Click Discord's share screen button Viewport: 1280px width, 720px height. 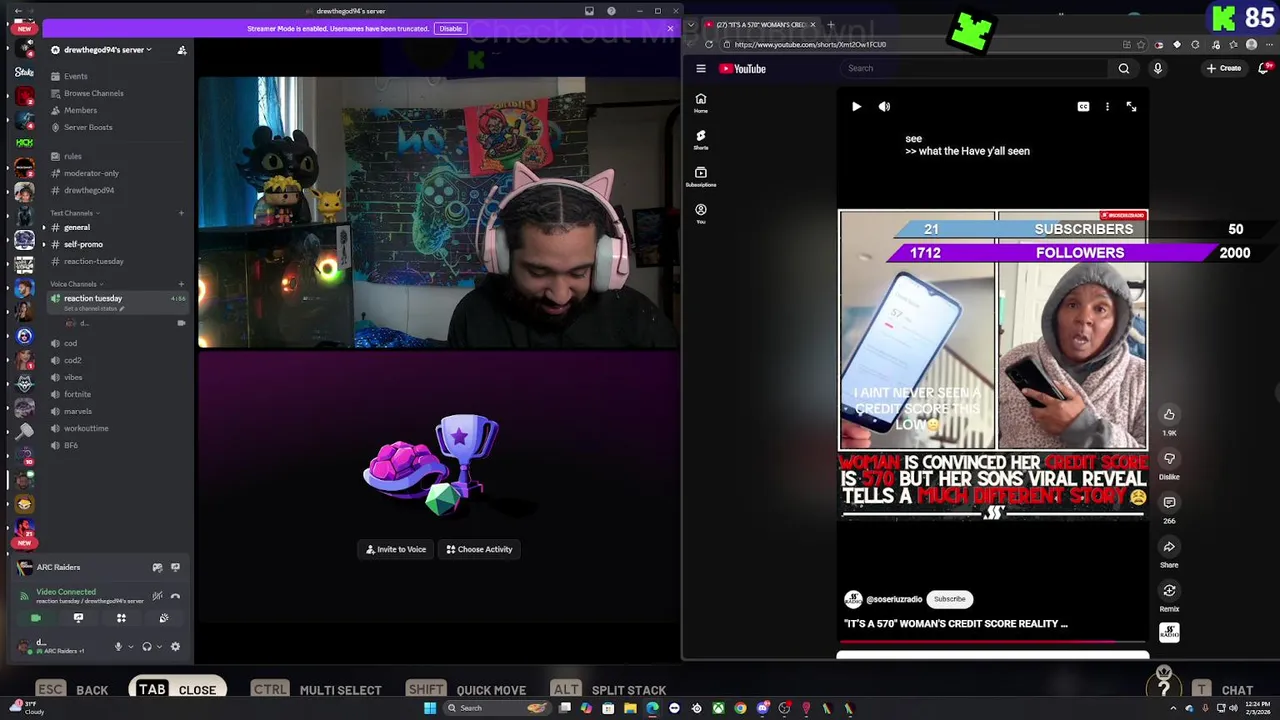click(78, 618)
